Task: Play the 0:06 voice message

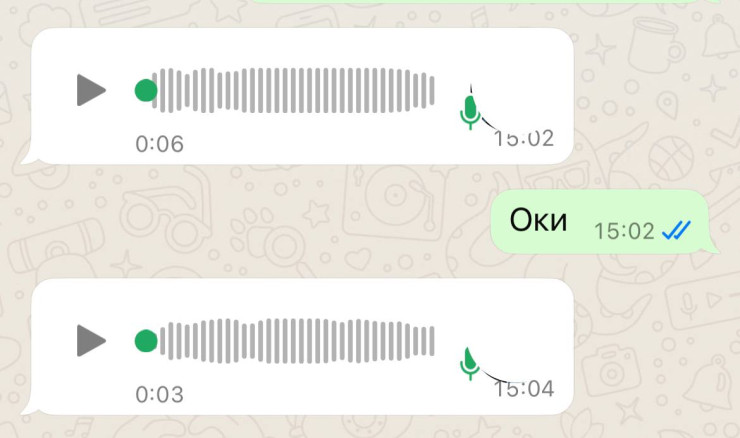Action: click(91, 90)
